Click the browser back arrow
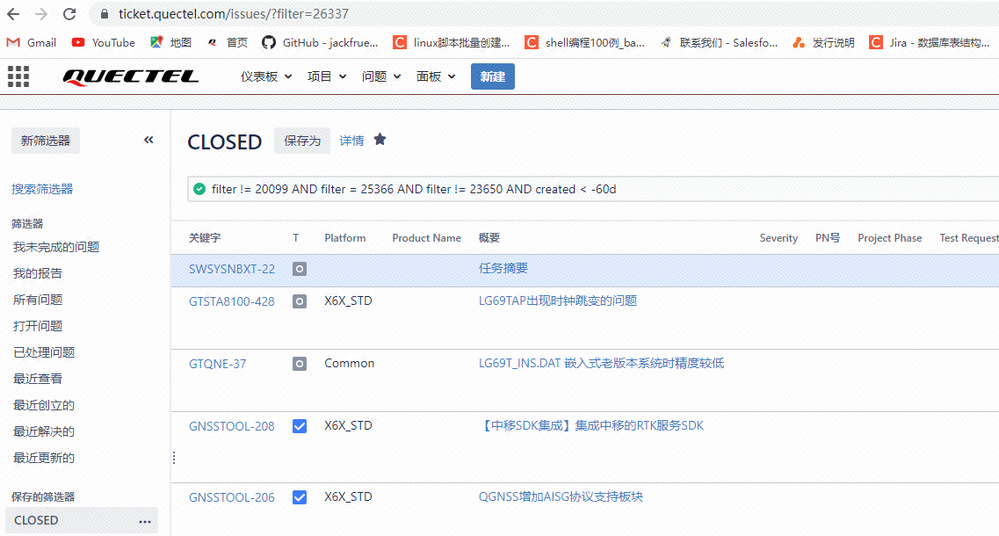Screen dimensions: 999x536 (13, 14)
